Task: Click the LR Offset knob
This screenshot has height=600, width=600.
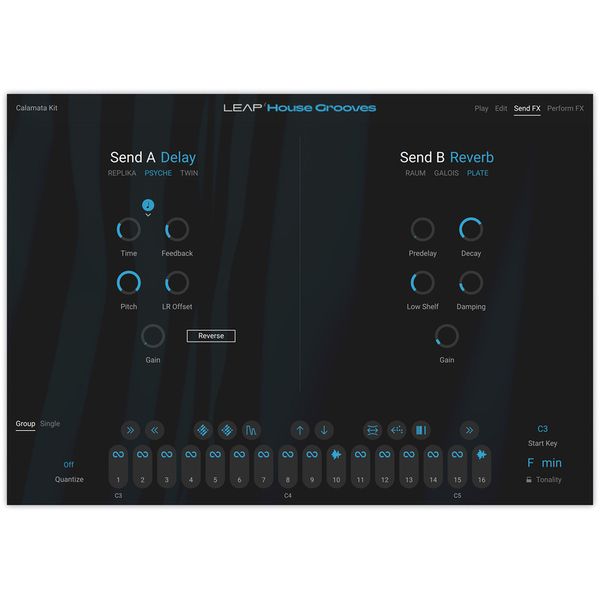Action: click(177, 283)
